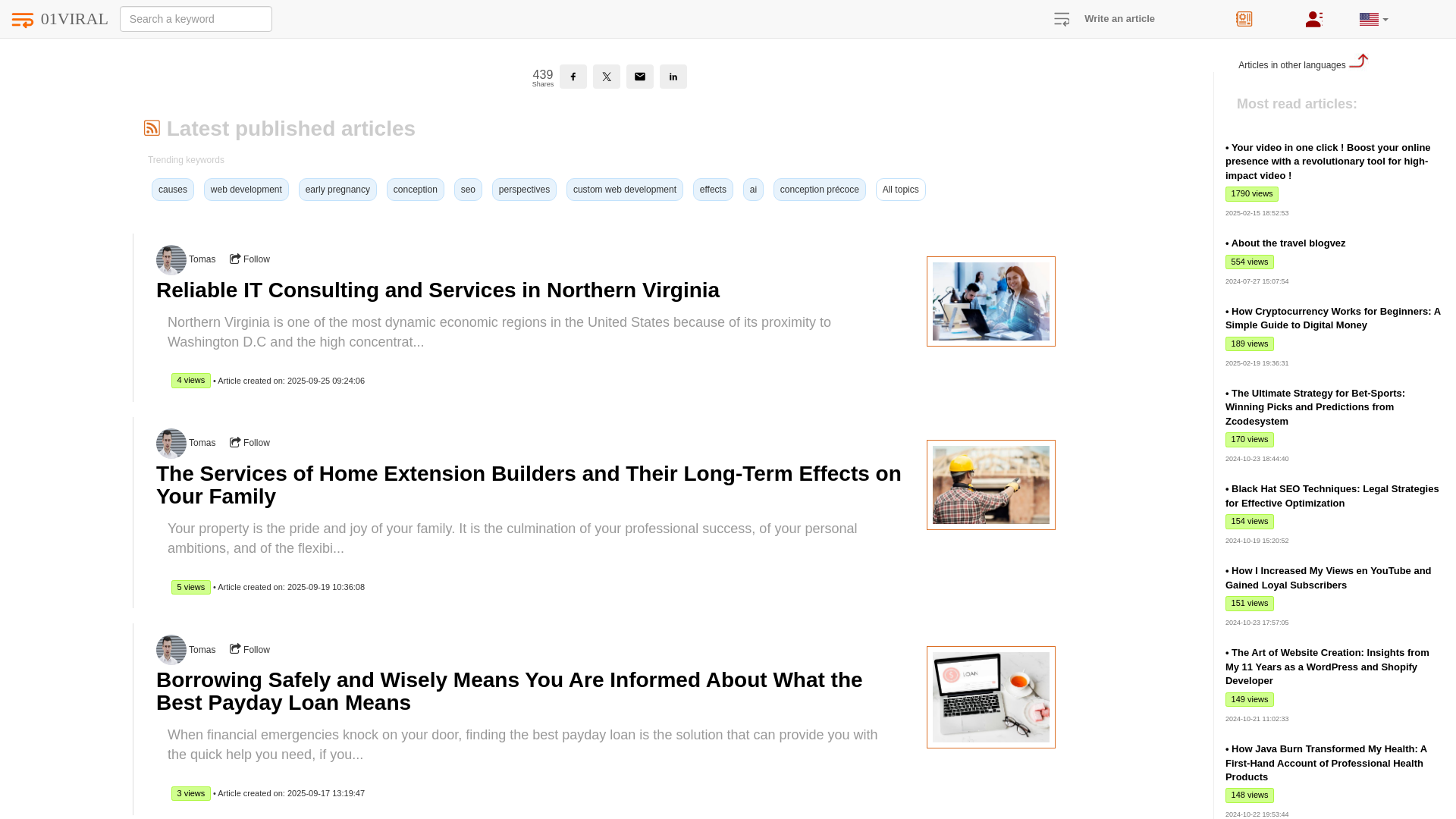Share the page via email icon
The width and height of the screenshot is (1456, 819).
pos(640,77)
